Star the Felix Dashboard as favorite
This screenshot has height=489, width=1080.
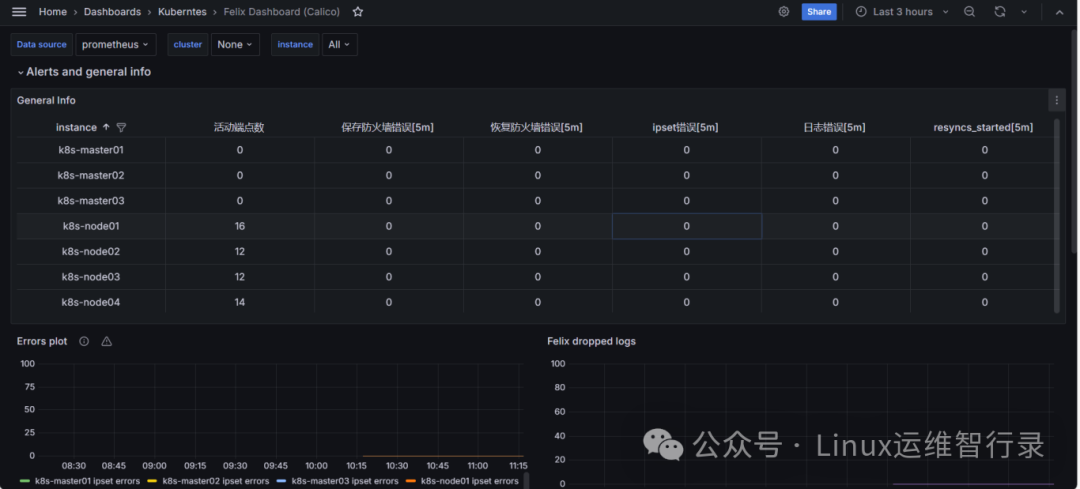point(357,12)
